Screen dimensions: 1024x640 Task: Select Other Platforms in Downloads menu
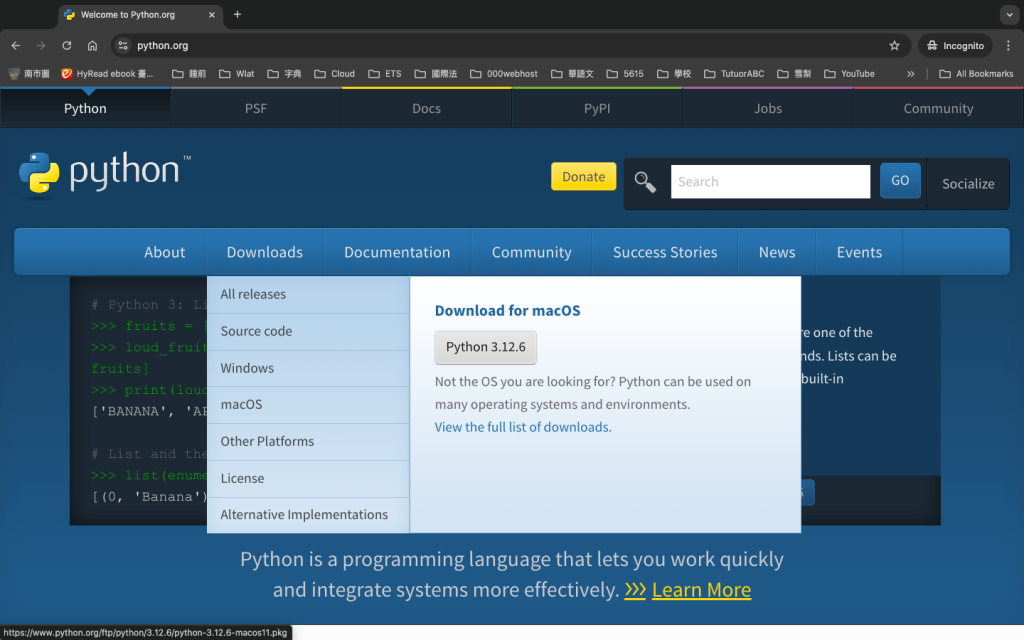tap(308, 441)
